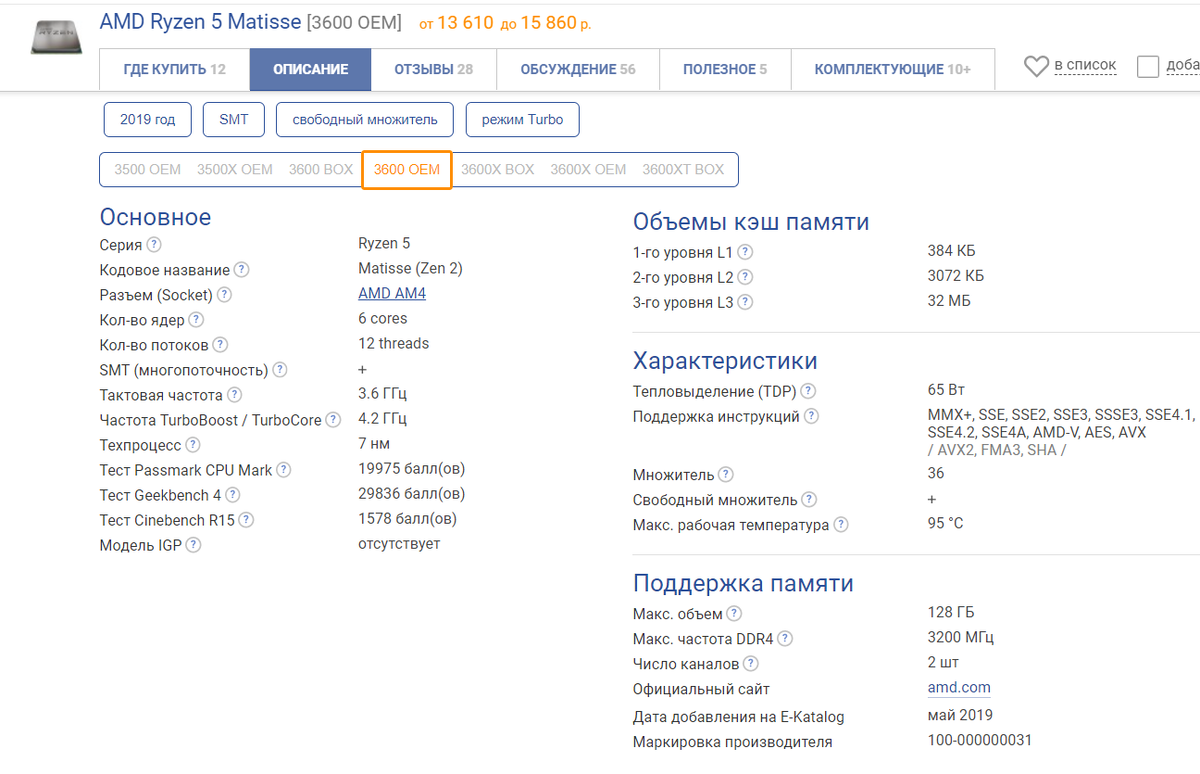Open the help for Частота TurboBoost / TurboCore
The height and width of the screenshot is (774, 1200).
coord(333,420)
